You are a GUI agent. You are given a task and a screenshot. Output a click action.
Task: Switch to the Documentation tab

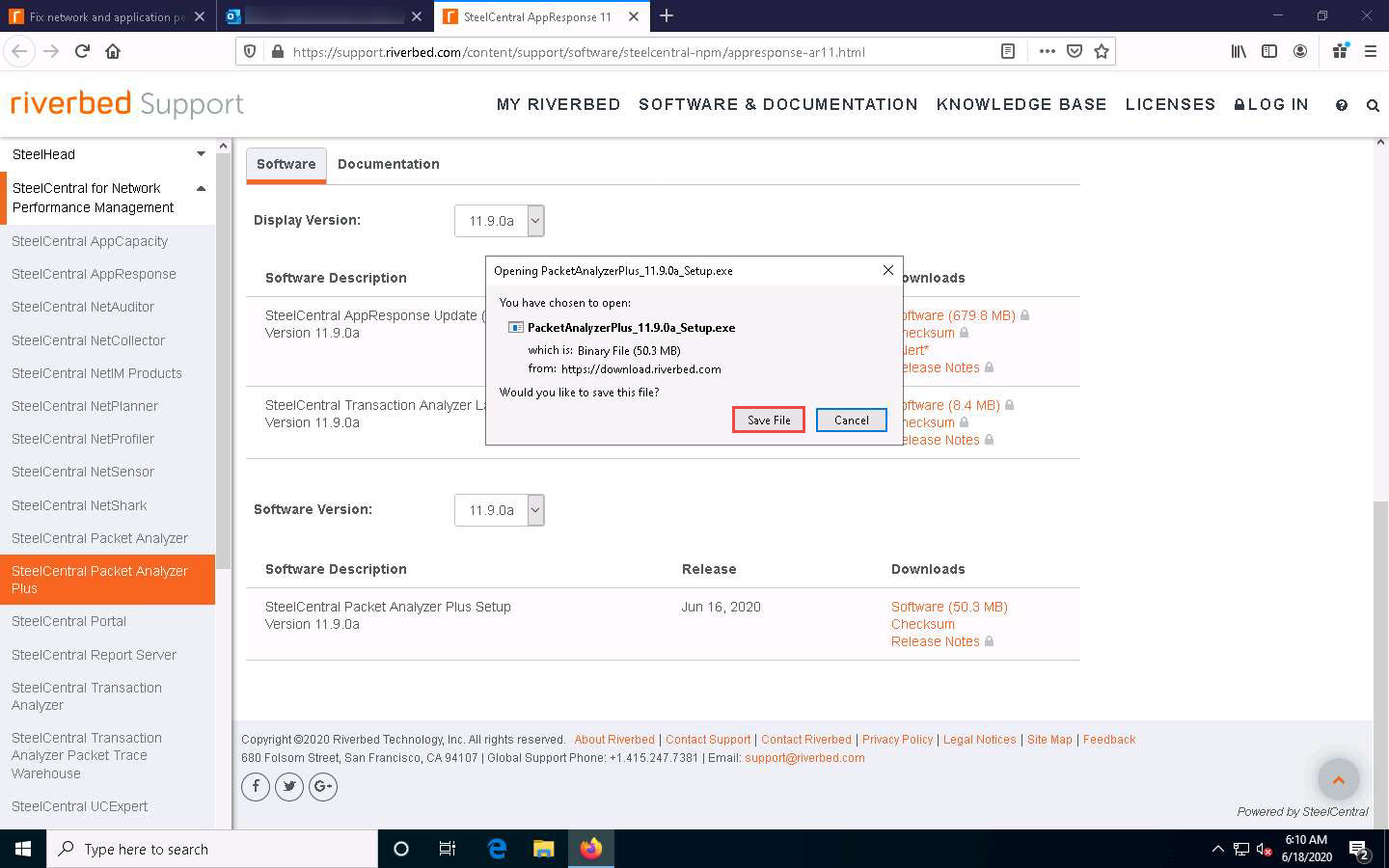point(389,164)
